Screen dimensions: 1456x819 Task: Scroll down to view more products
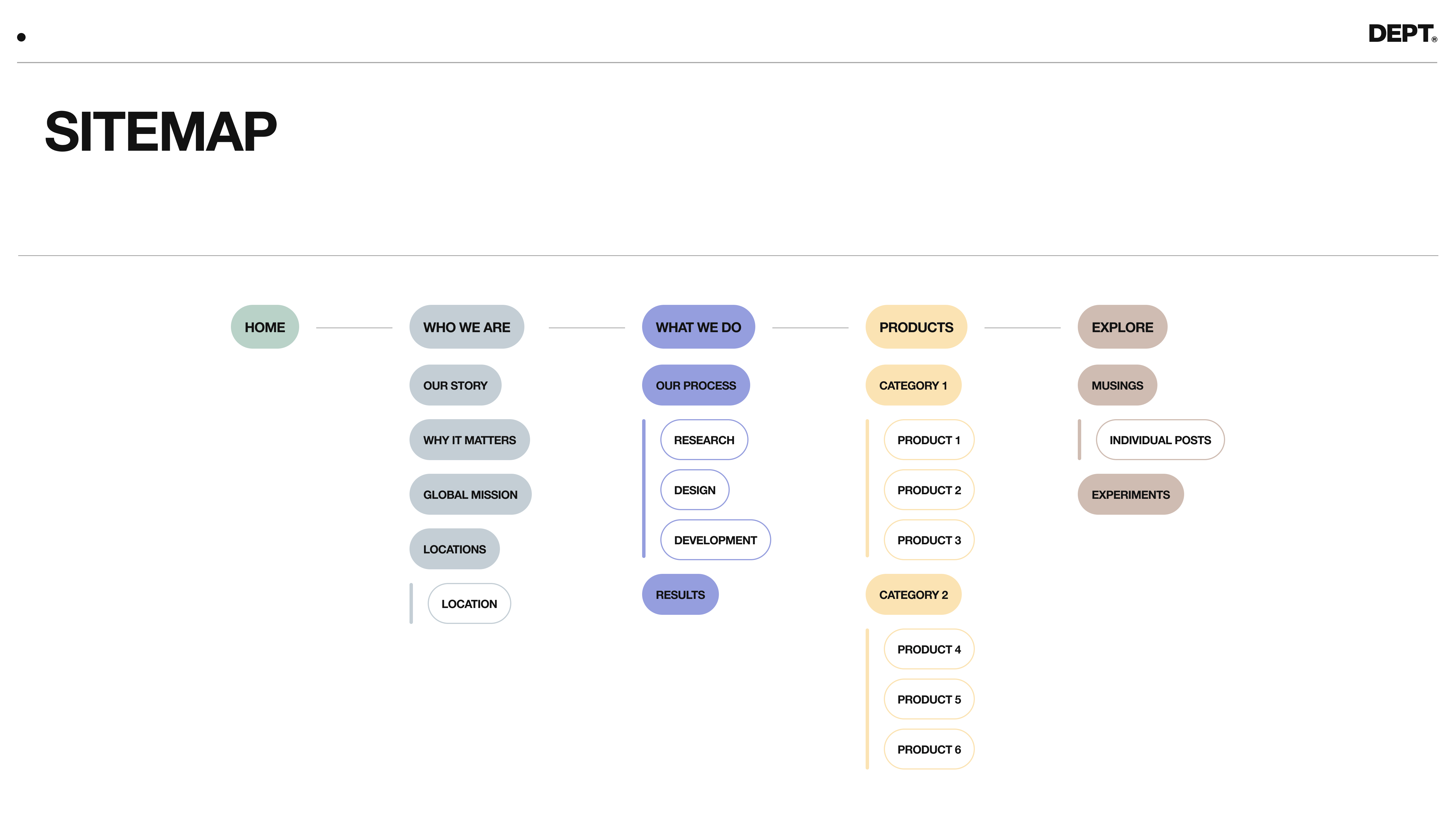pos(928,749)
